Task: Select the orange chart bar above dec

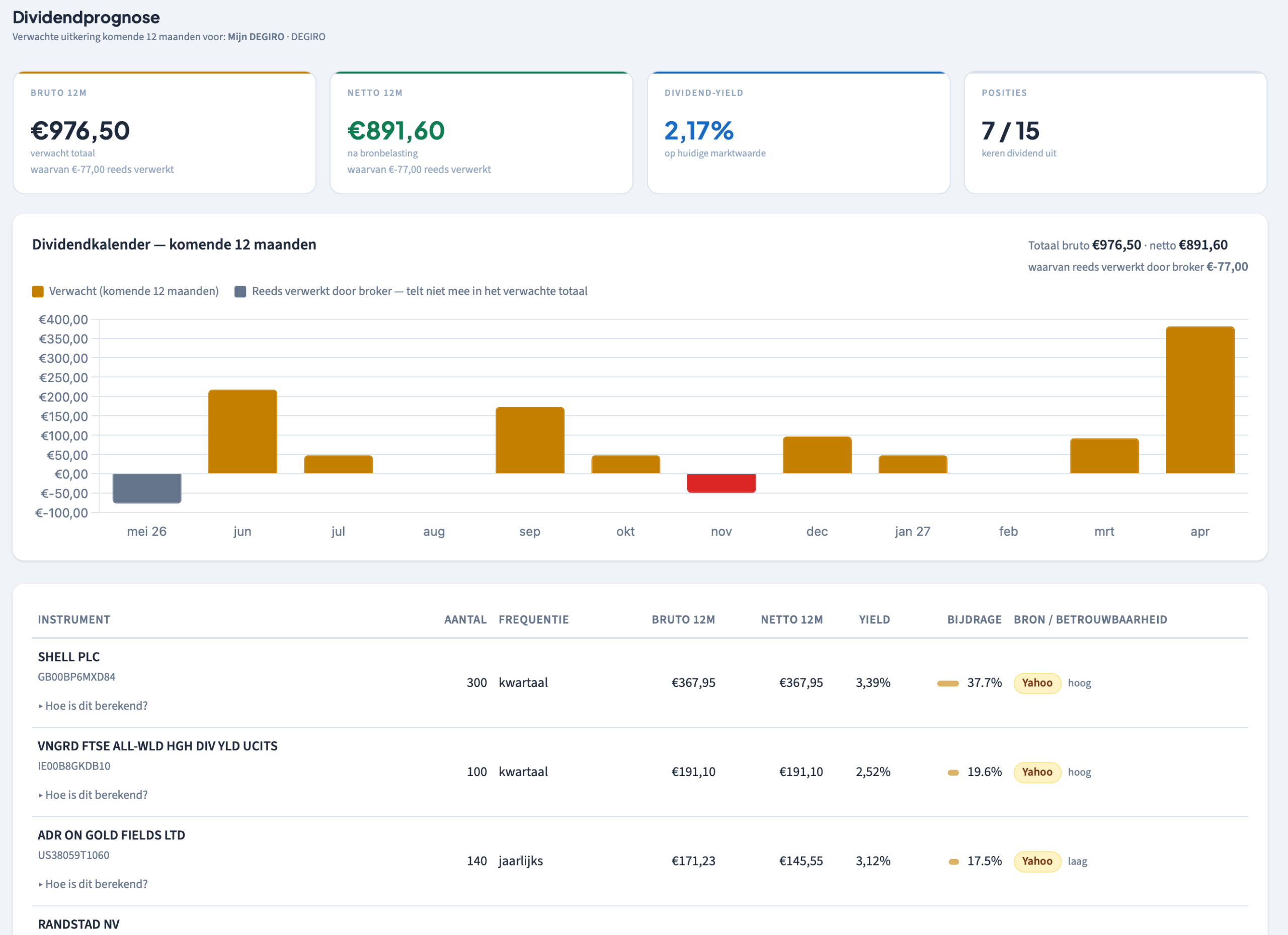Action: [x=817, y=455]
